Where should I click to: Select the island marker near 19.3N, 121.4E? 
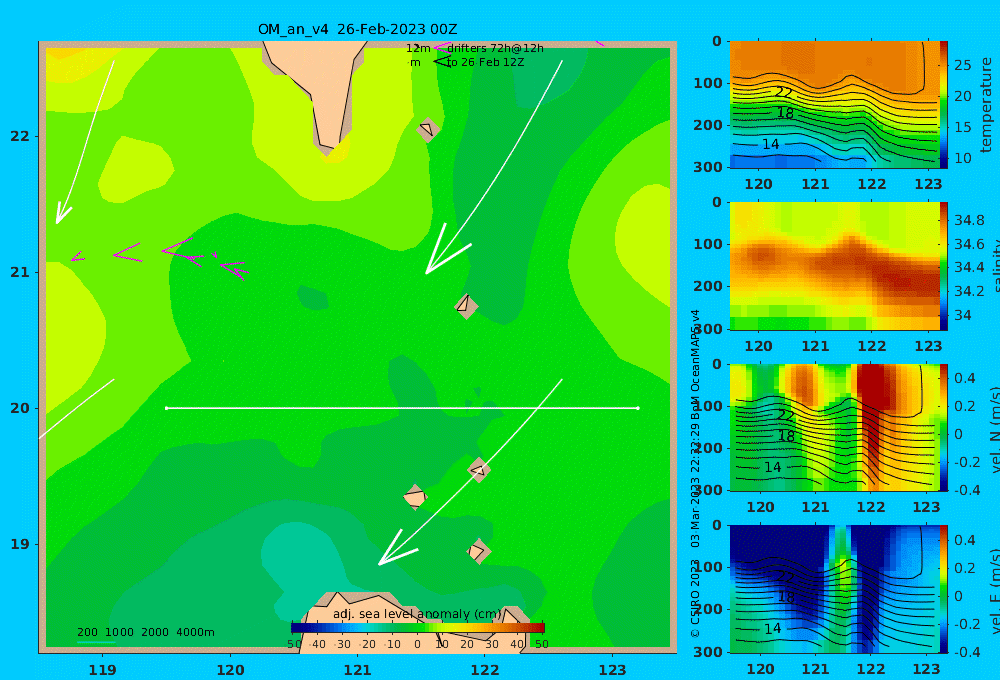(x=415, y=497)
